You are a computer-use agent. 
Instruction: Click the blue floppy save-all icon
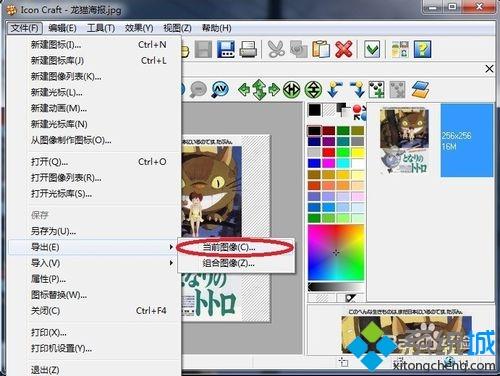pos(226,49)
